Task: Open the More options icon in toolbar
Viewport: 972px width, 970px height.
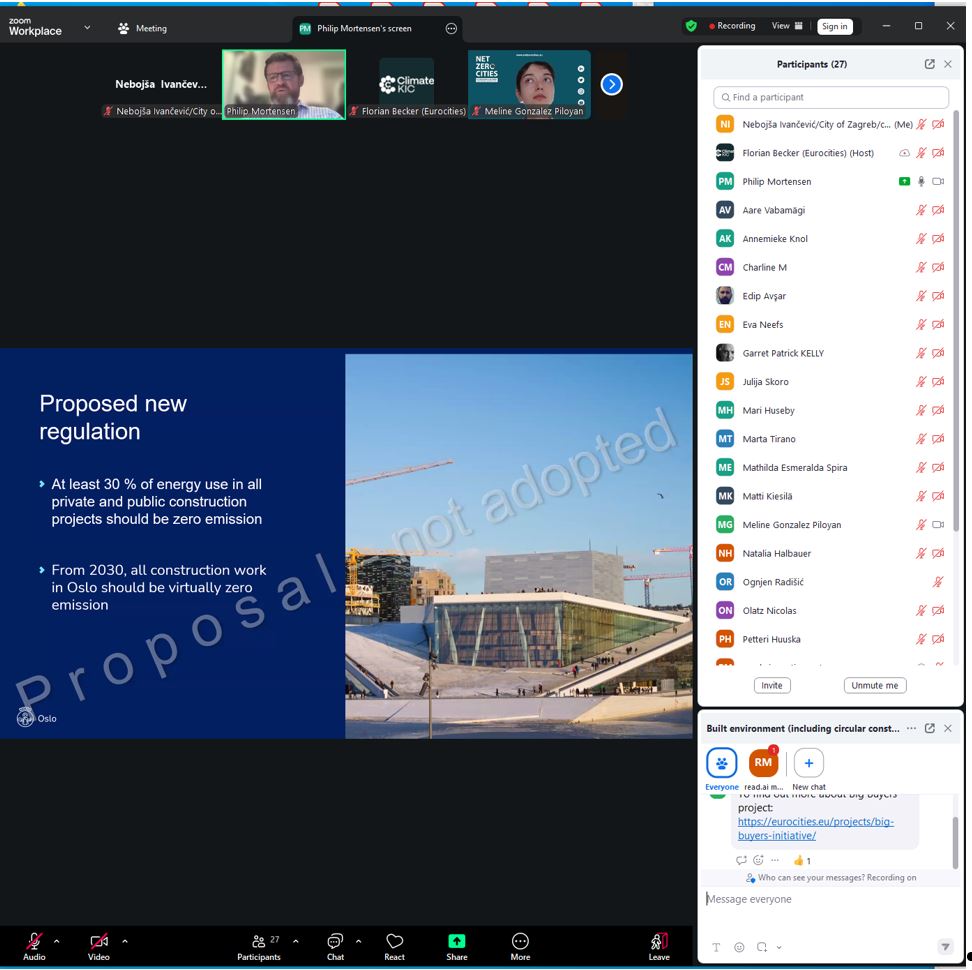Action: pyautogui.click(x=520, y=941)
